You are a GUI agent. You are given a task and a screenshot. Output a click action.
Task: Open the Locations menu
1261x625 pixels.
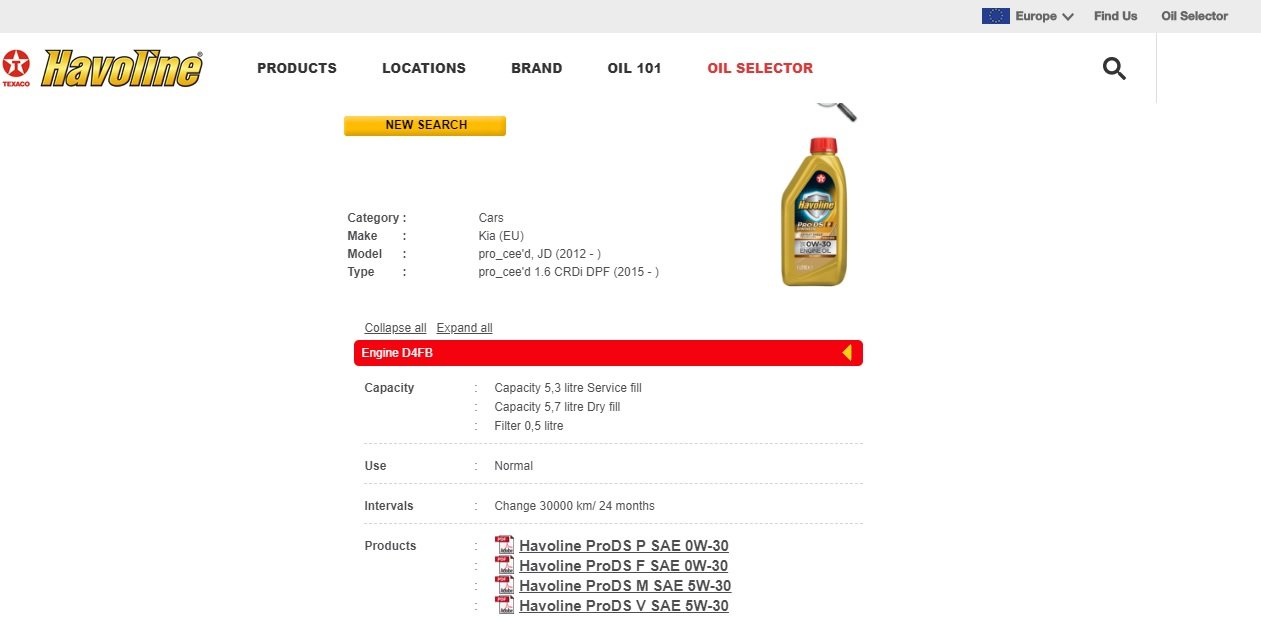pyautogui.click(x=424, y=68)
